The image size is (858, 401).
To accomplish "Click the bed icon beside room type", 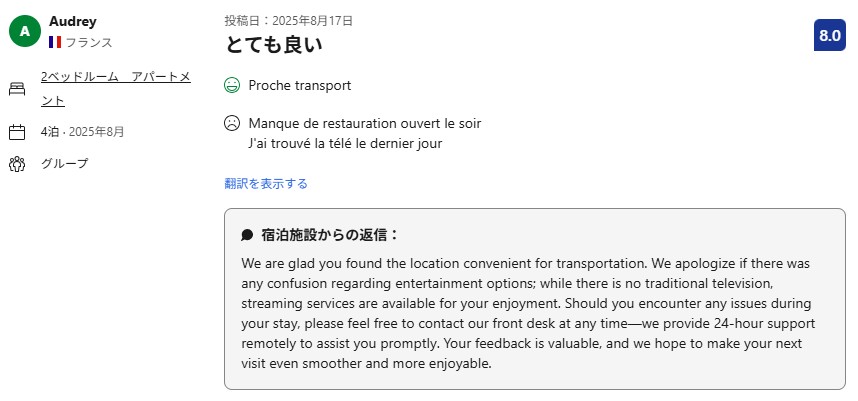I will [17, 89].
